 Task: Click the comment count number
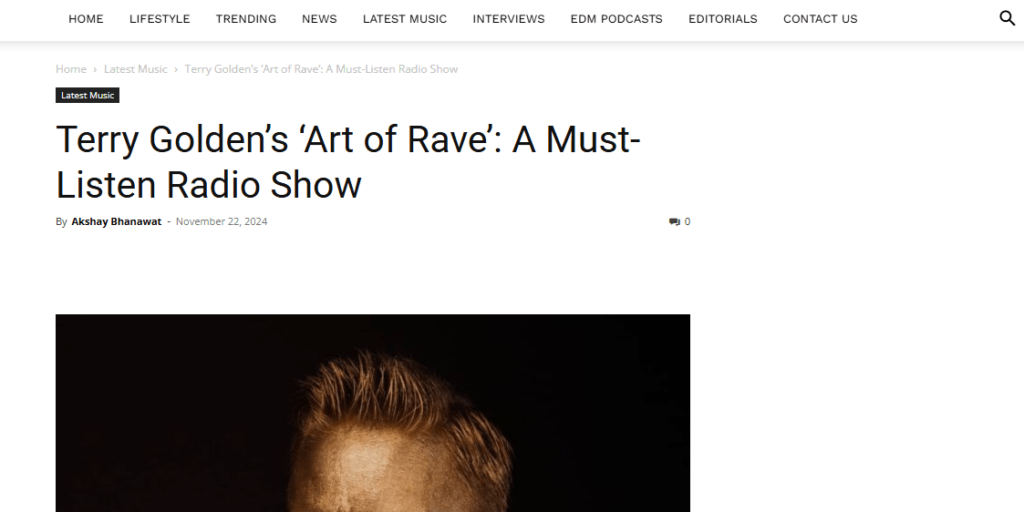pos(687,221)
